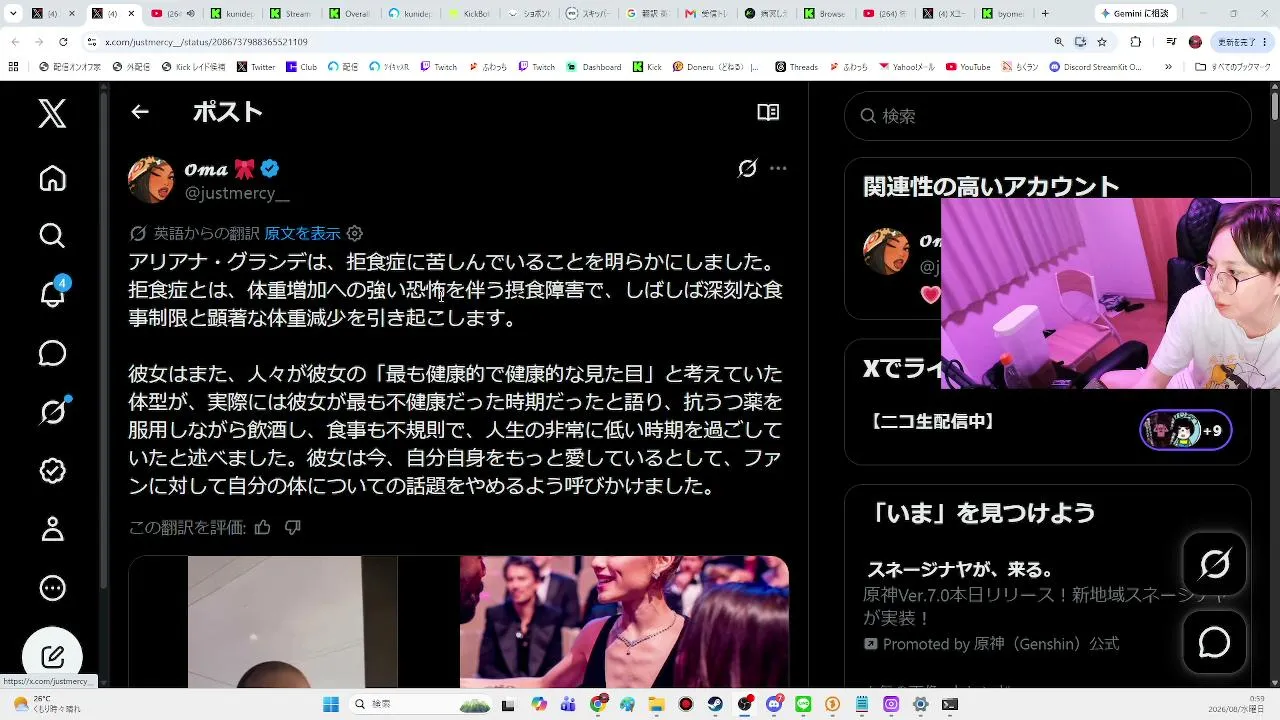Open the Discord StreamKit bookmark
This screenshot has width=1280, height=720.
[1096, 67]
